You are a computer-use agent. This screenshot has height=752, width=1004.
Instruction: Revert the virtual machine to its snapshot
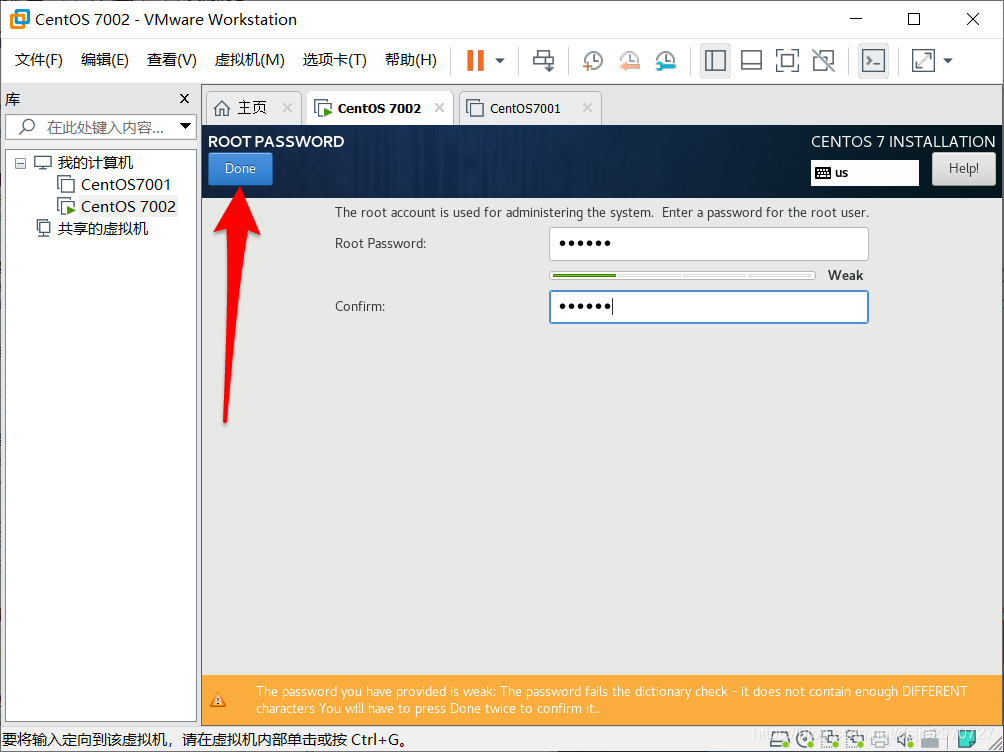(x=629, y=61)
